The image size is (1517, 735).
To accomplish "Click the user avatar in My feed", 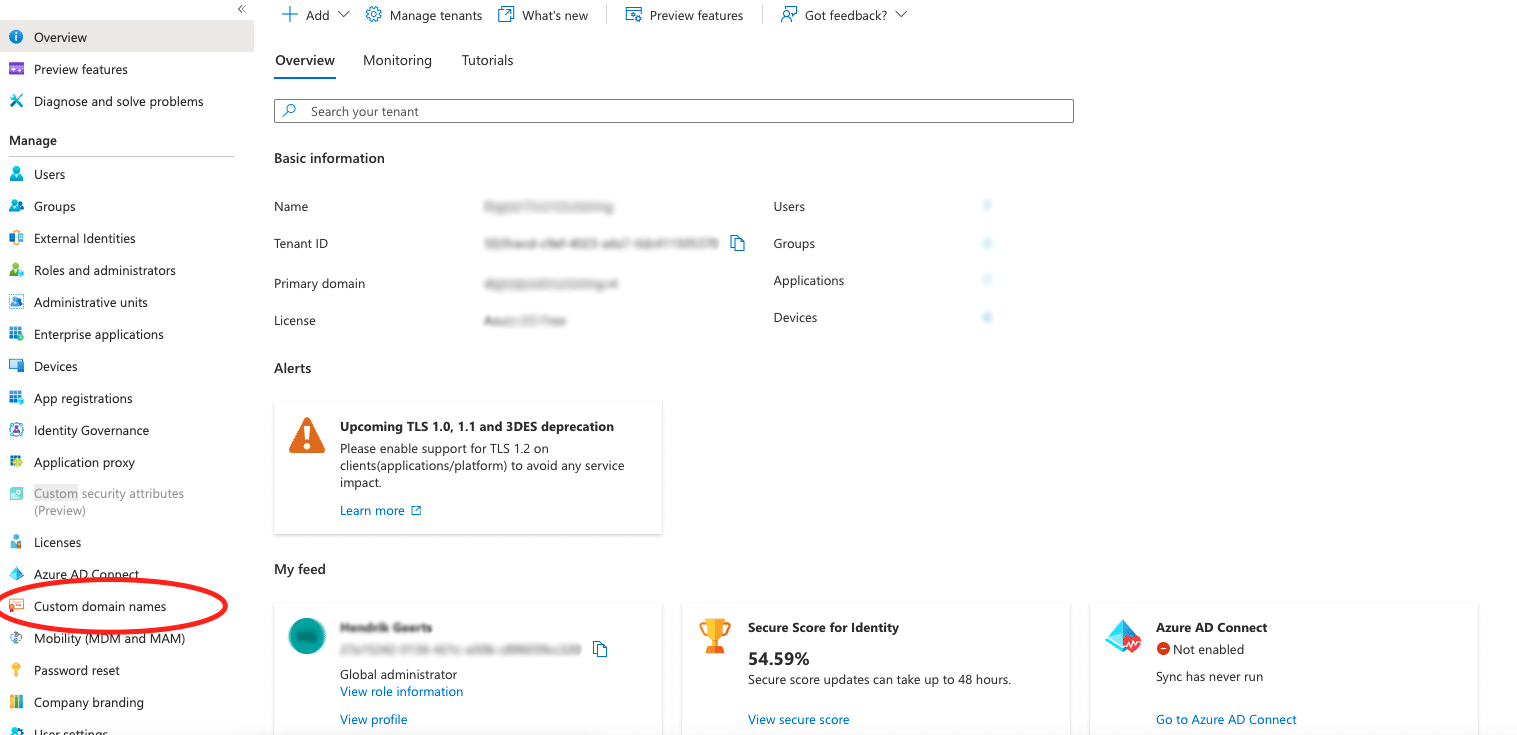I will (x=307, y=637).
